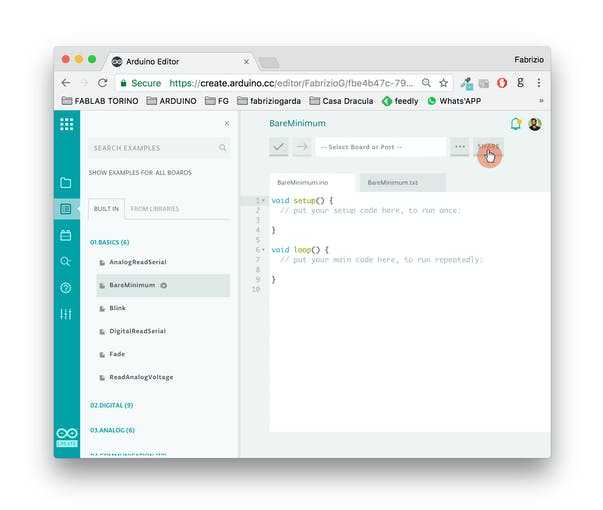This screenshot has height=510, width=603.
Task: Open the three-dots more options menu
Action: click(x=459, y=147)
